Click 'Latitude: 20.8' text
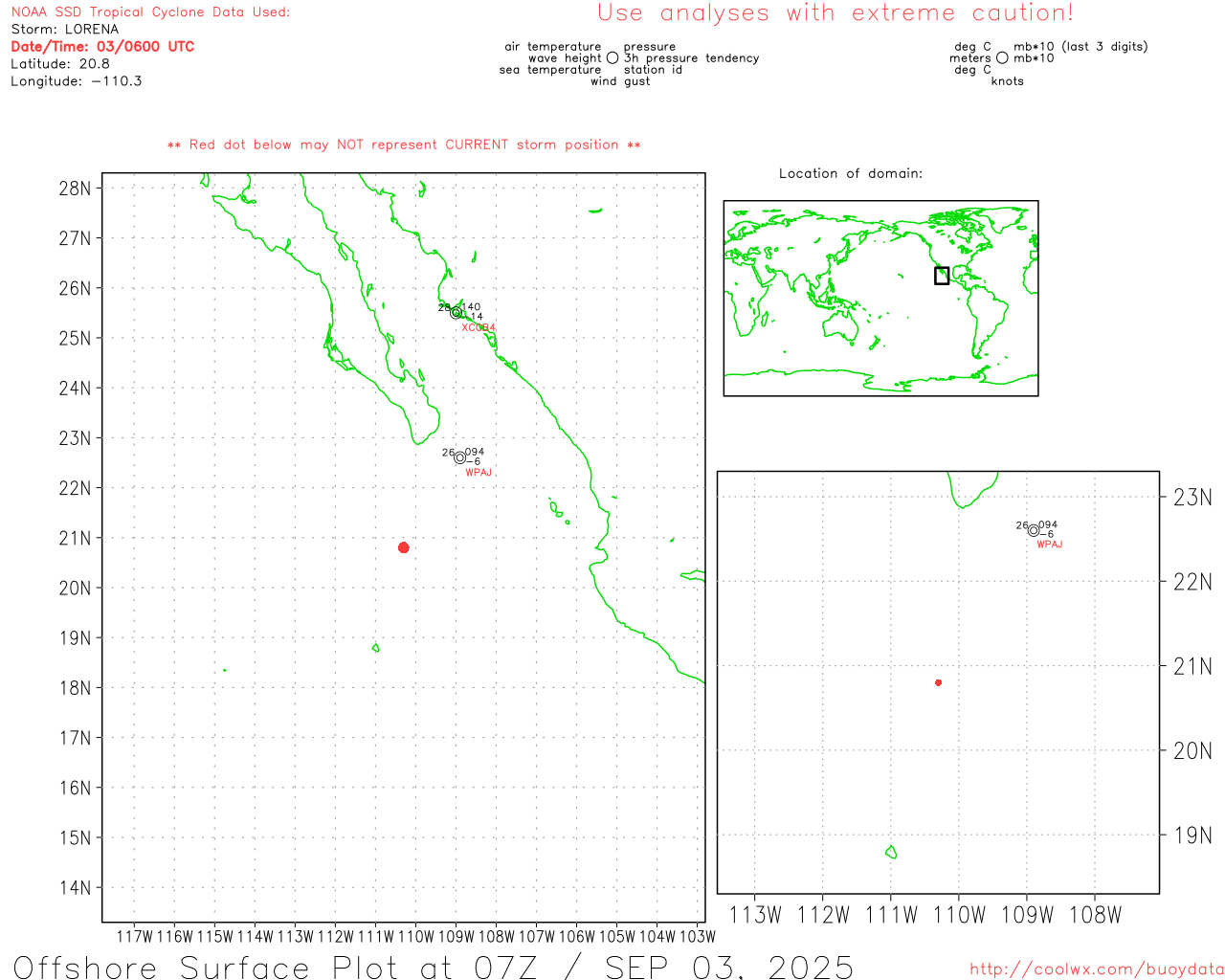Image resolution: width=1225 pixels, height=980 pixels. coord(60,64)
